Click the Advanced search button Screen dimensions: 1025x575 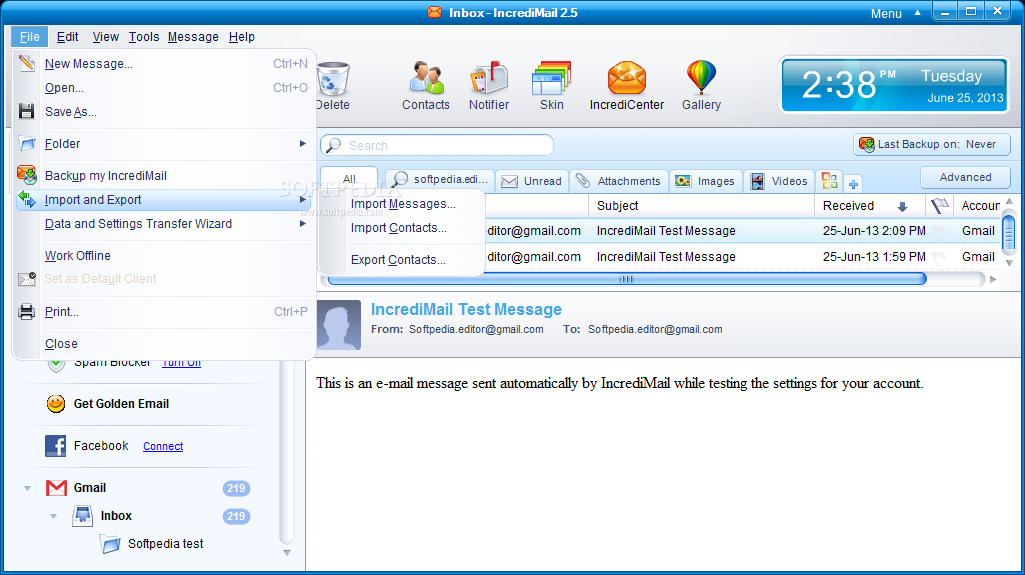pyautogui.click(x=965, y=177)
